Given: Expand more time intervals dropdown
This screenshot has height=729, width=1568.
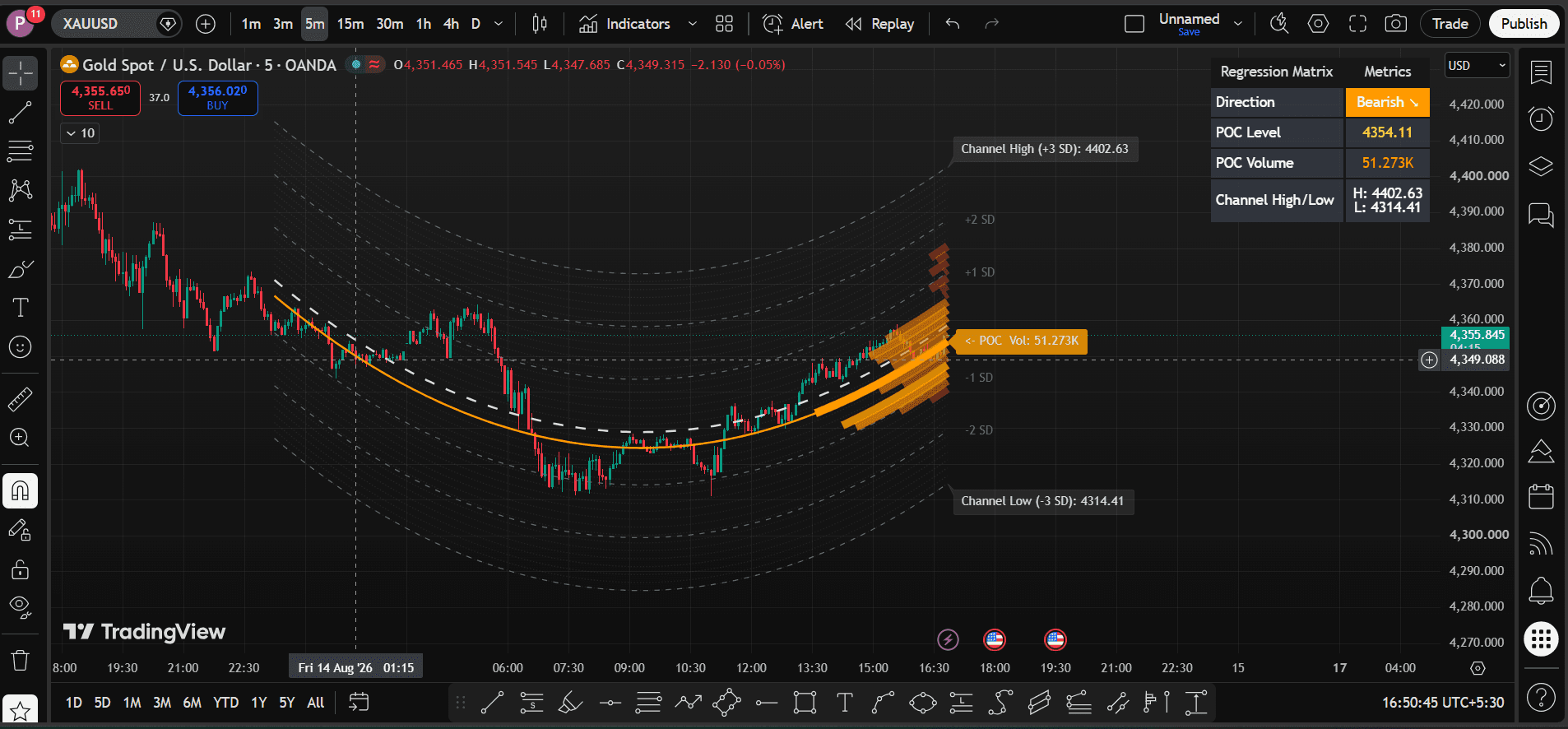Looking at the screenshot, I should coord(499,24).
